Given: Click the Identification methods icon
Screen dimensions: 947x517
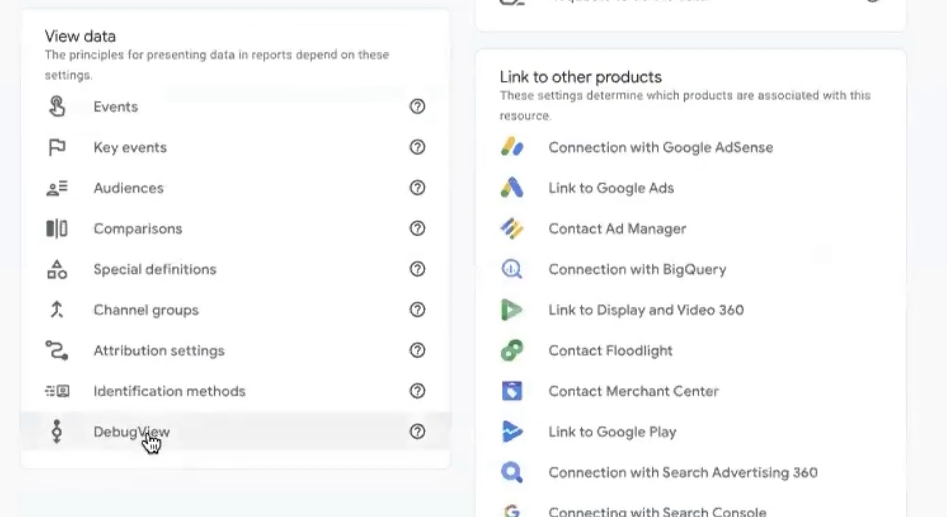Looking at the screenshot, I should [57, 391].
